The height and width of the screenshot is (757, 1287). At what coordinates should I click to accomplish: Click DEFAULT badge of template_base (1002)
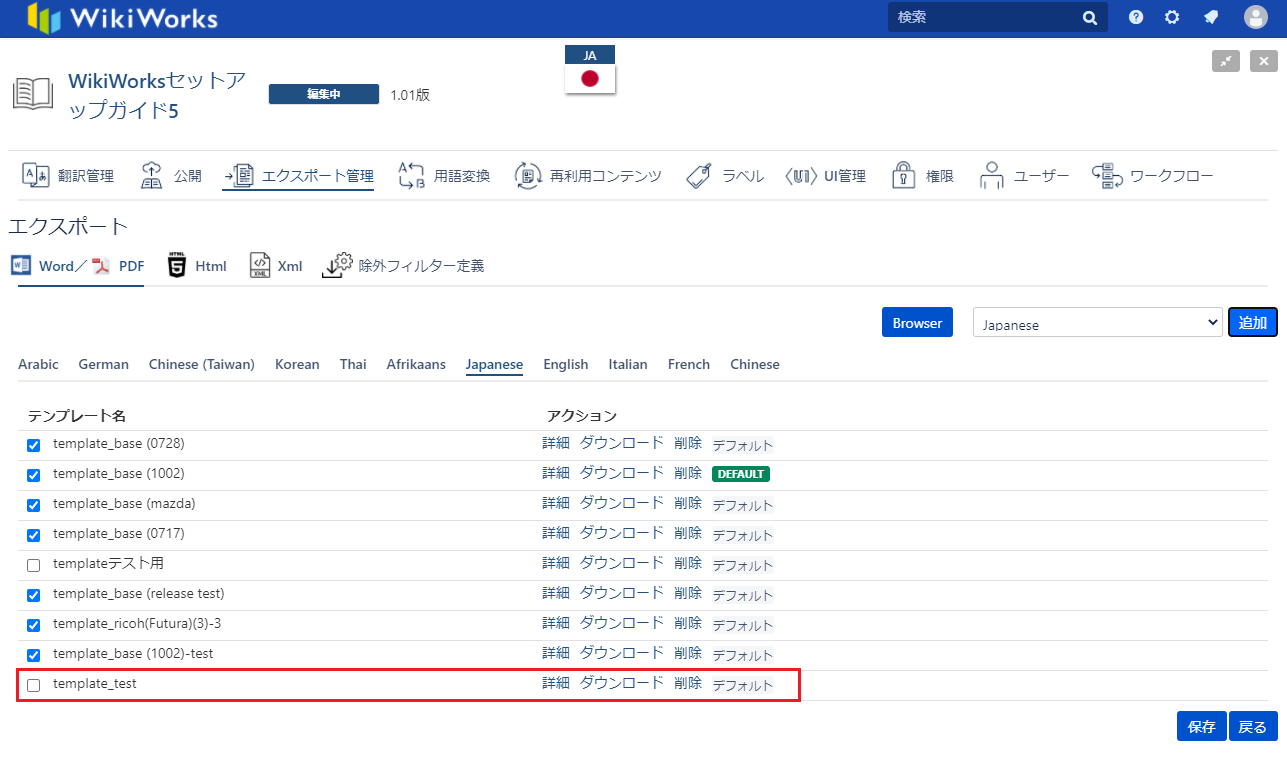[741, 474]
